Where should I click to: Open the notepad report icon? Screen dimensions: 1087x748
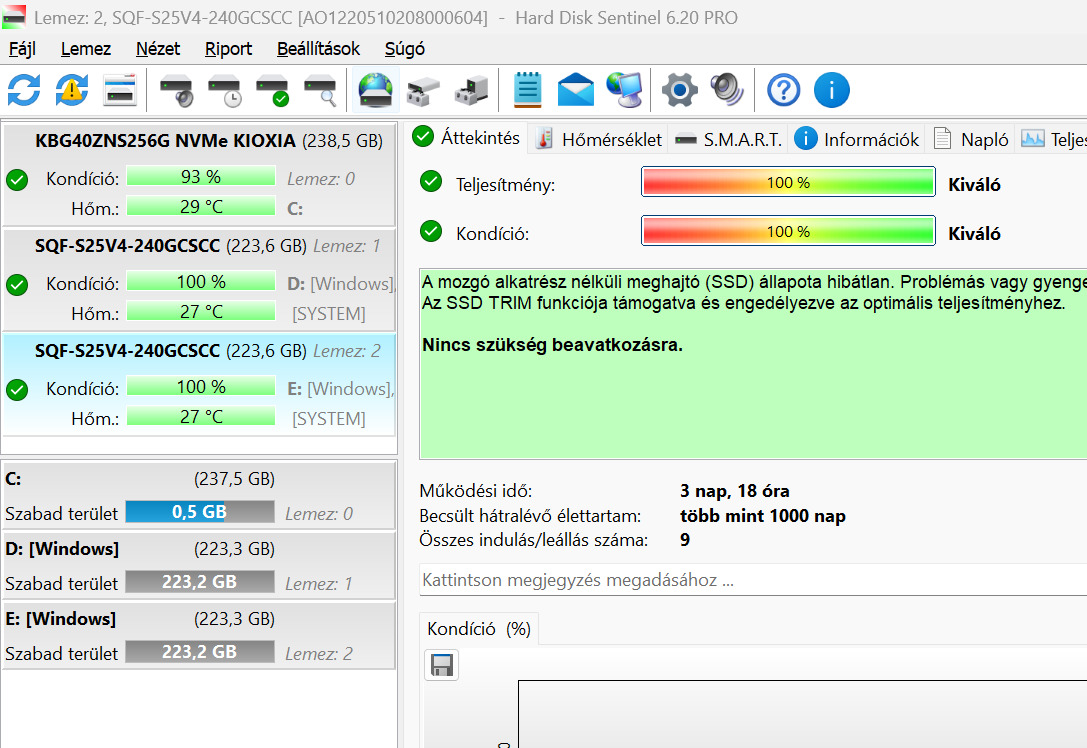[528, 90]
